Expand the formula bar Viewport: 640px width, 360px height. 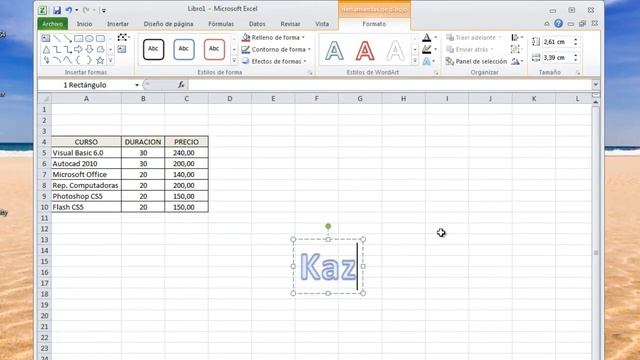point(596,84)
